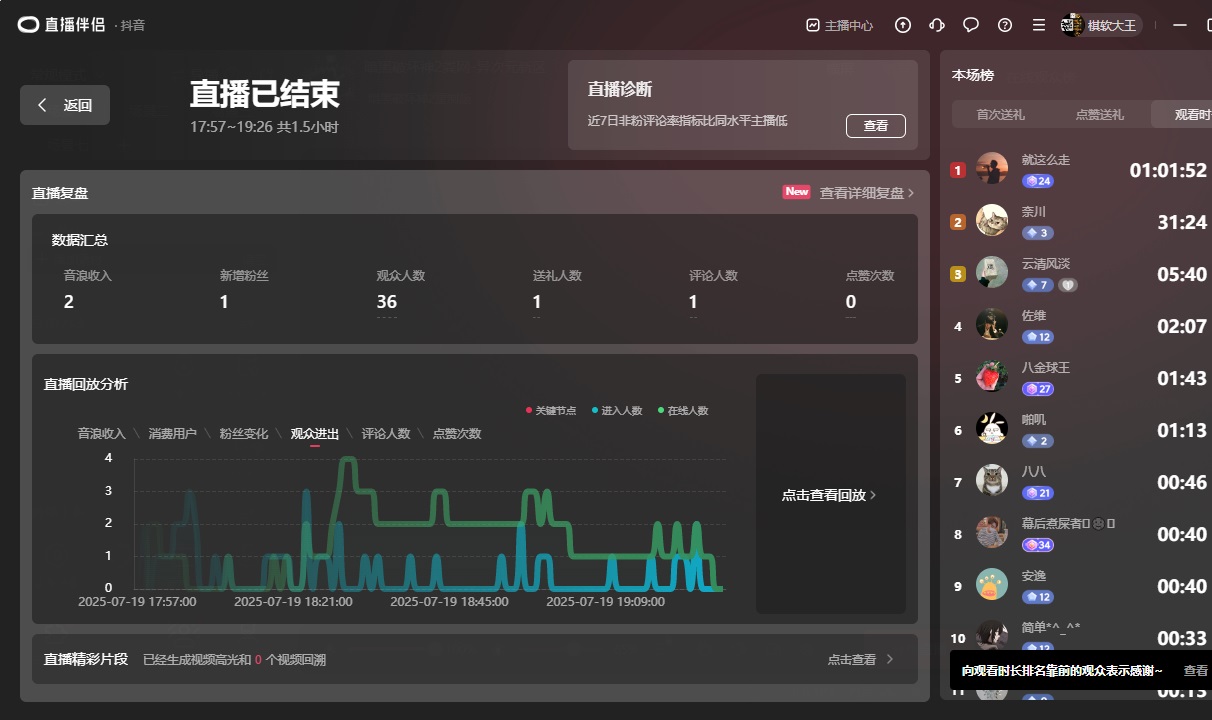Click viewer name 八金球王
Image resolution: width=1212 pixels, height=720 pixels.
(x=1046, y=367)
